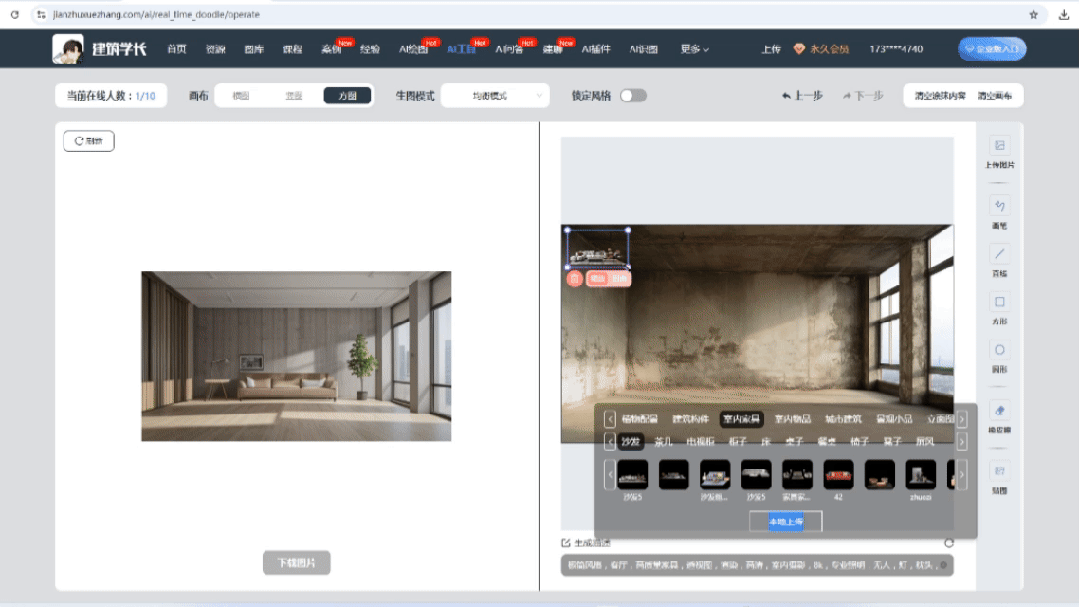The height and width of the screenshot is (607, 1079).
Task: Go to previous furniture subcategories with left arrow
Action: pos(610,441)
